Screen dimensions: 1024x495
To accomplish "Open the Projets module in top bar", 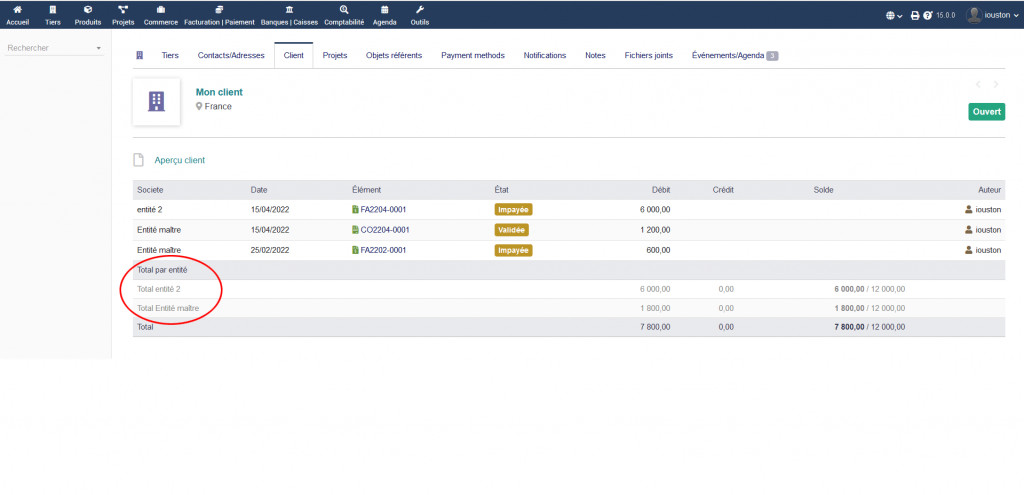I will point(123,10).
